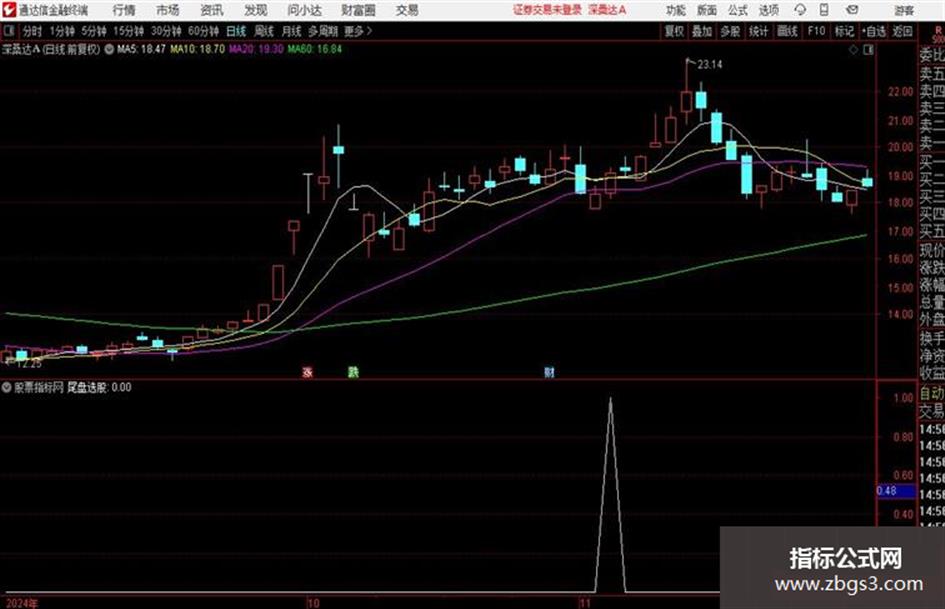This screenshot has width=945, height=609.
Task: Click the indicator spike peak in lower pane
Action: (x=611, y=399)
